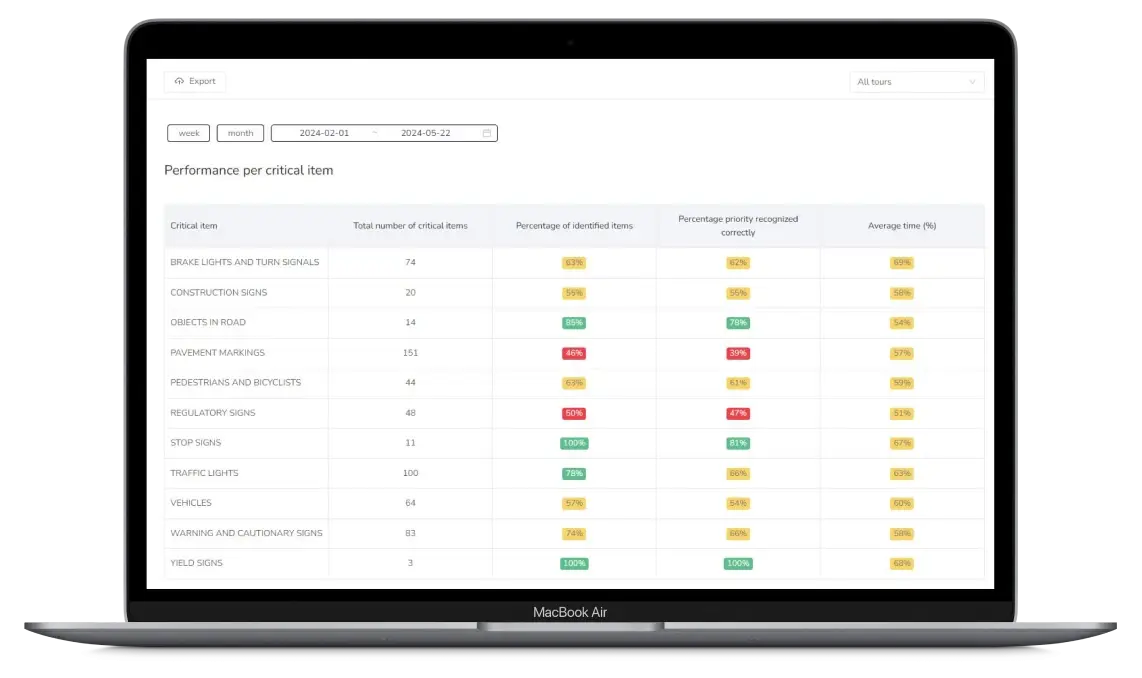Select the TRAFFIC LIGHTS row label
Viewport: 1142px width, 678px height.
tap(204, 473)
